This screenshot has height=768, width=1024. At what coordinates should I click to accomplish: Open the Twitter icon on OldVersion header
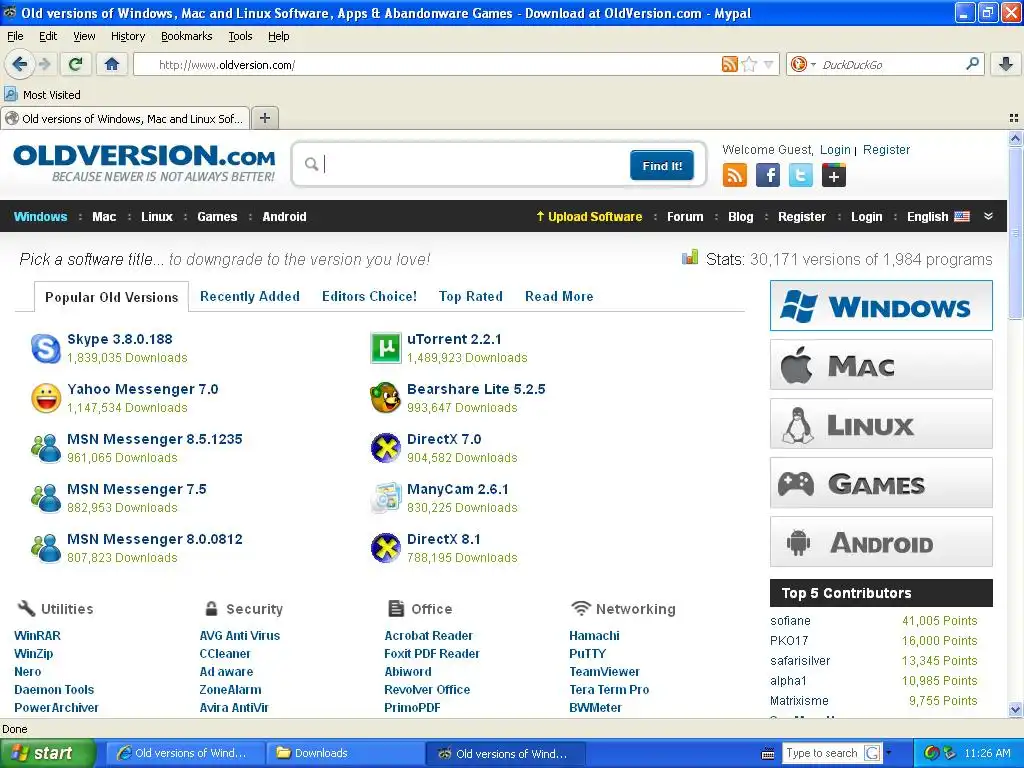(x=801, y=175)
